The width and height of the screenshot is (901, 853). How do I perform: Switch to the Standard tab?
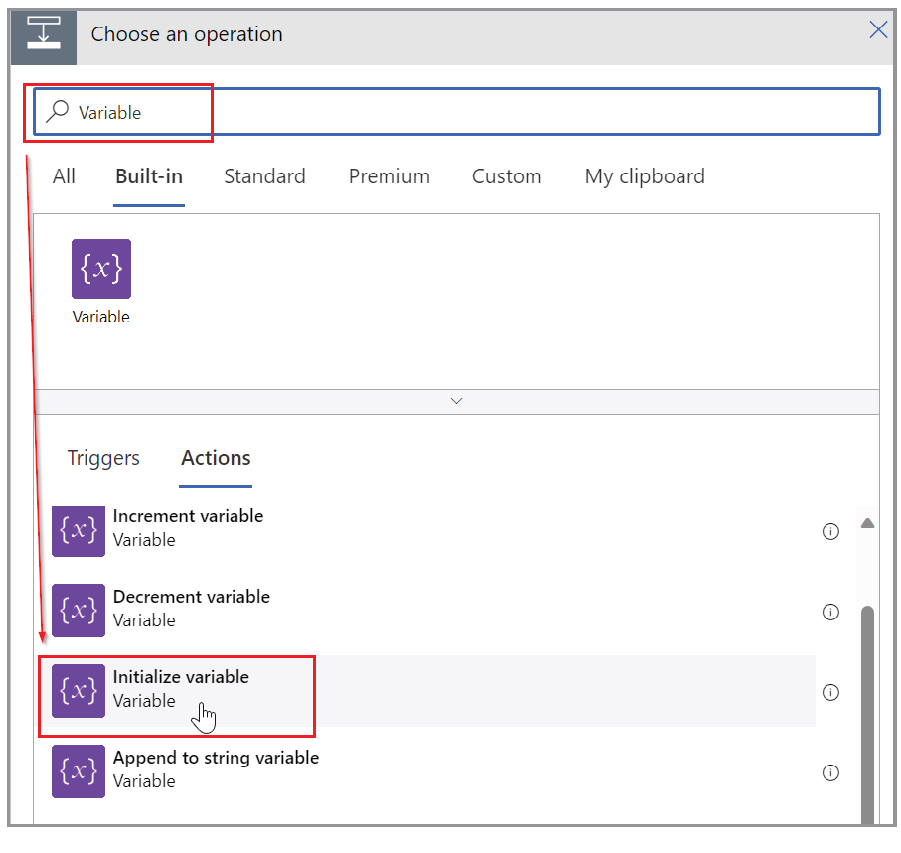[265, 177]
